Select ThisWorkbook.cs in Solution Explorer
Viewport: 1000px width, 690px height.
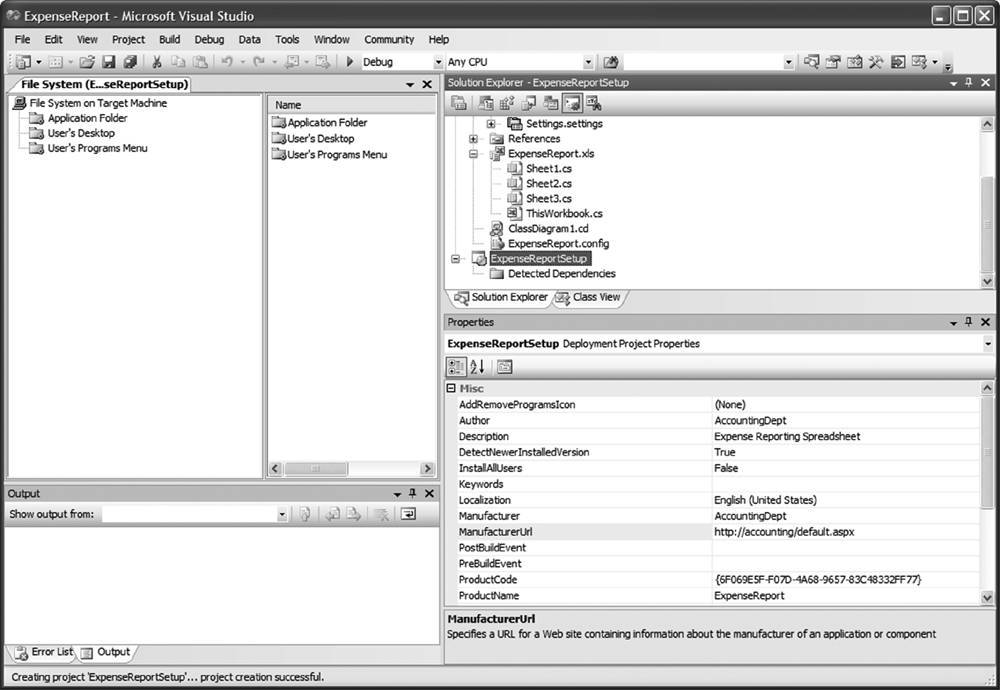(564, 214)
